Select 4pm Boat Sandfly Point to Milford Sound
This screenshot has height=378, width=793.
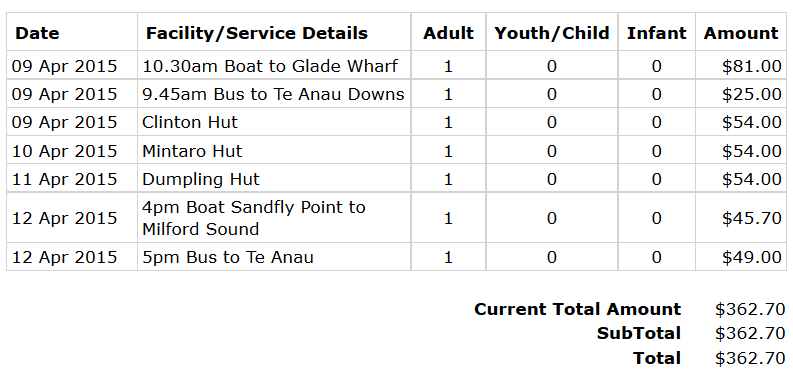tap(396, 218)
